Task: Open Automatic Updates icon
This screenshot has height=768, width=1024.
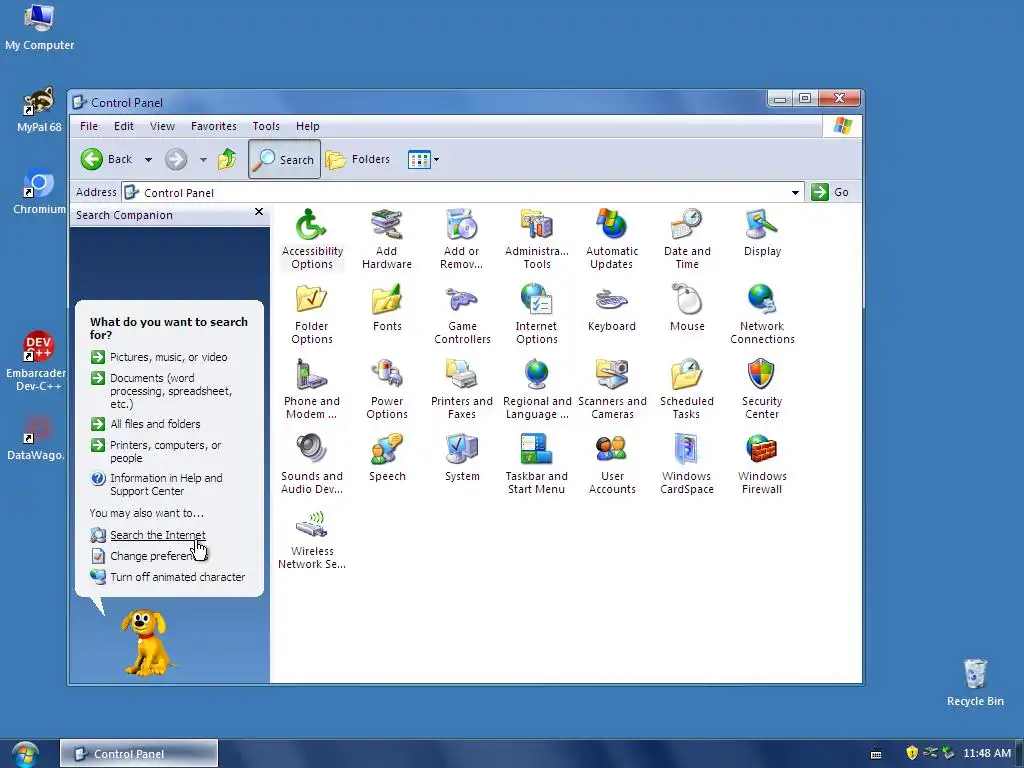Action: [x=611, y=238]
